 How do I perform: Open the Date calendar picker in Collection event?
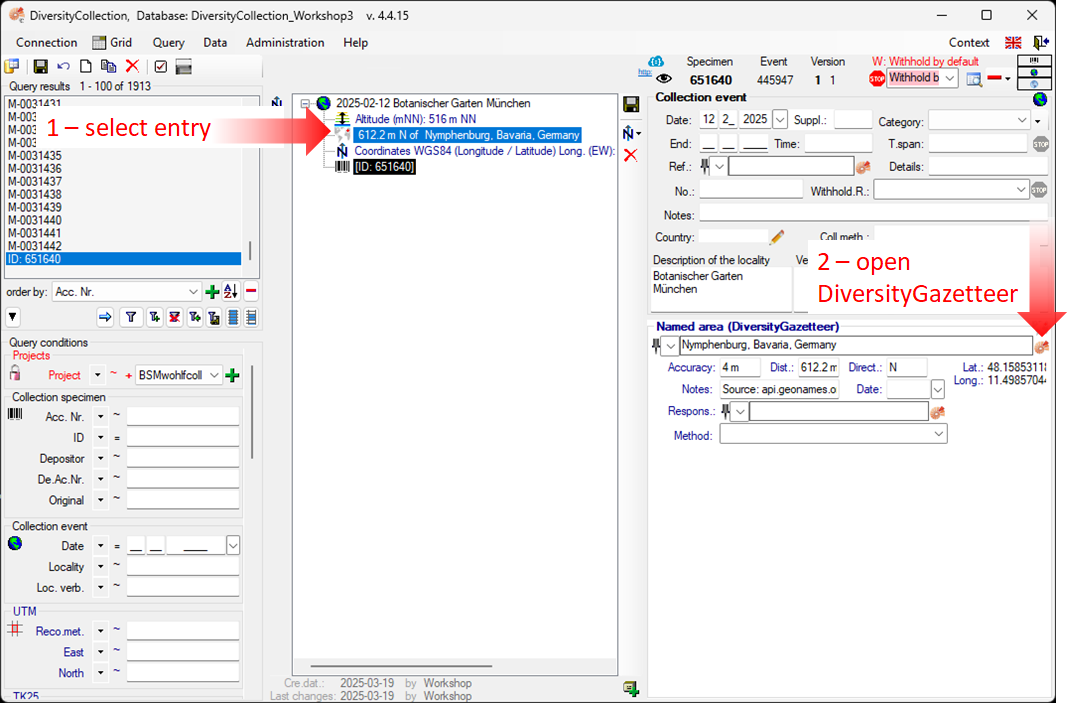[780, 120]
